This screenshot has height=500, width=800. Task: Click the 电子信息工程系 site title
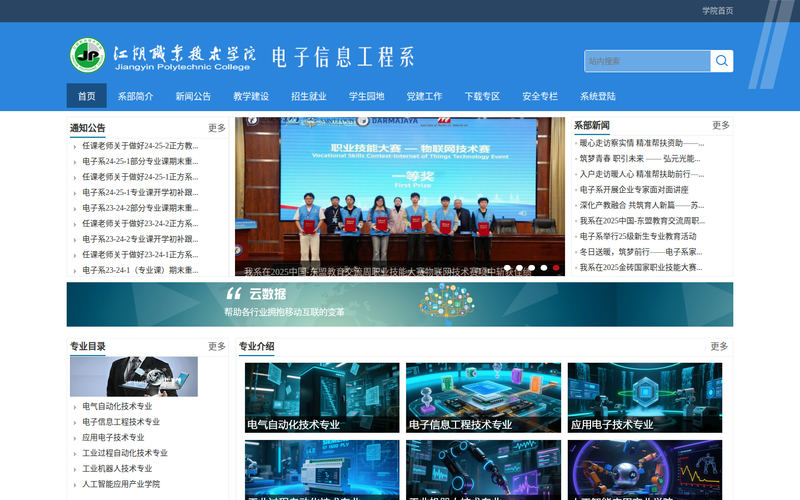click(343, 57)
